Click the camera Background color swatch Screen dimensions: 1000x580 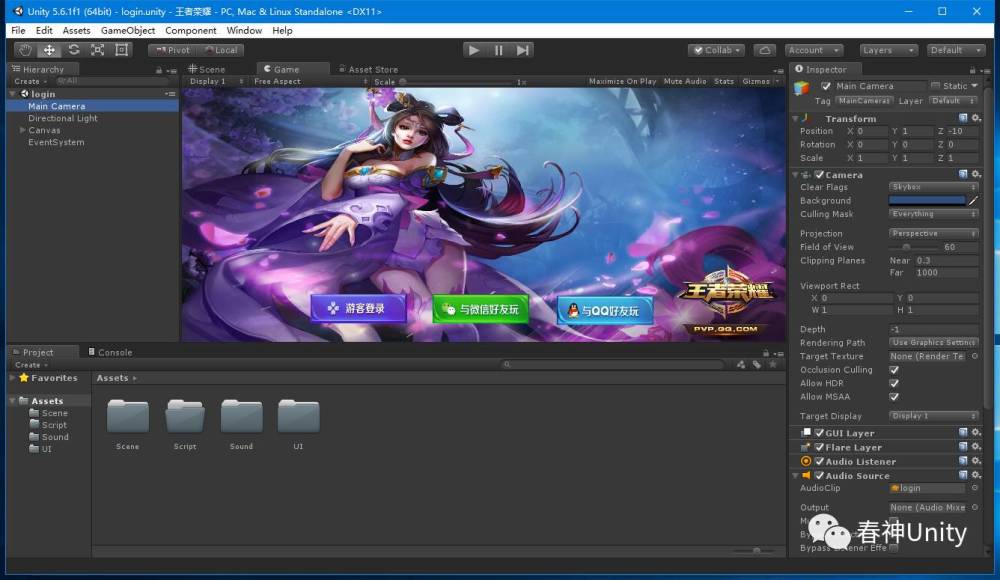pos(926,200)
